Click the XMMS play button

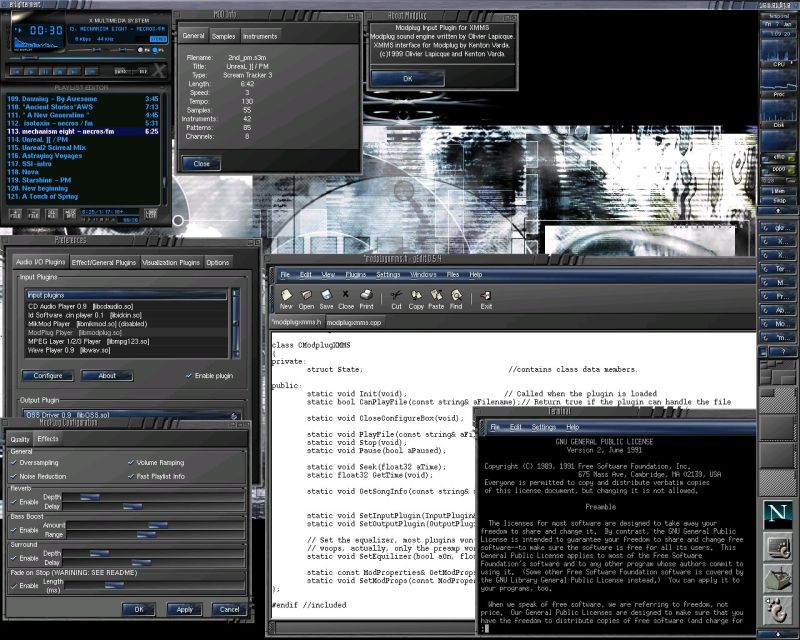point(30,71)
